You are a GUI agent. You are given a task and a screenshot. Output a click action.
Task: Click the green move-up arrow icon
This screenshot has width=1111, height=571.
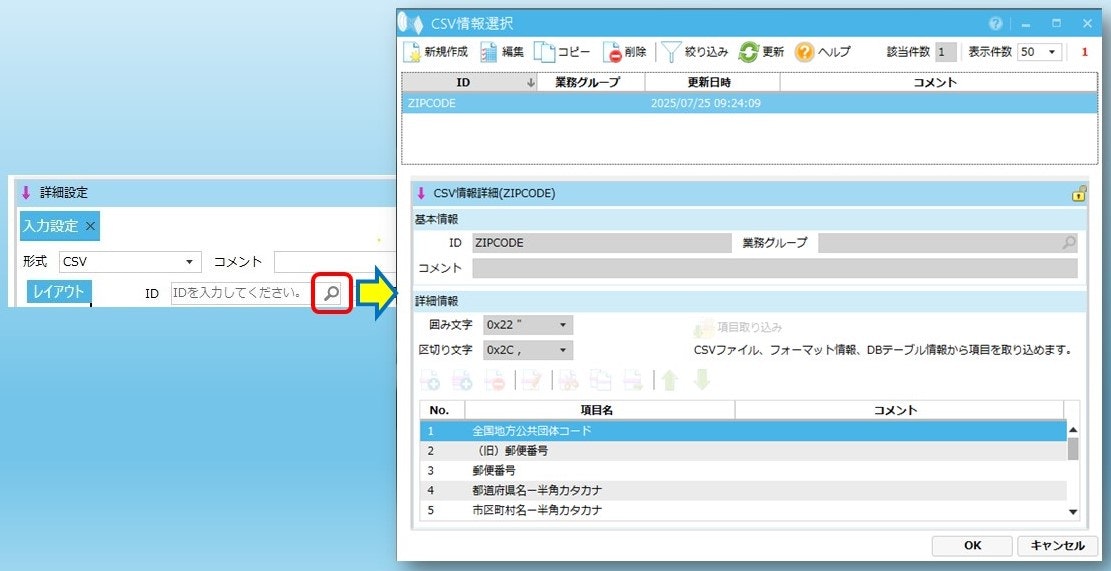(670, 380)
